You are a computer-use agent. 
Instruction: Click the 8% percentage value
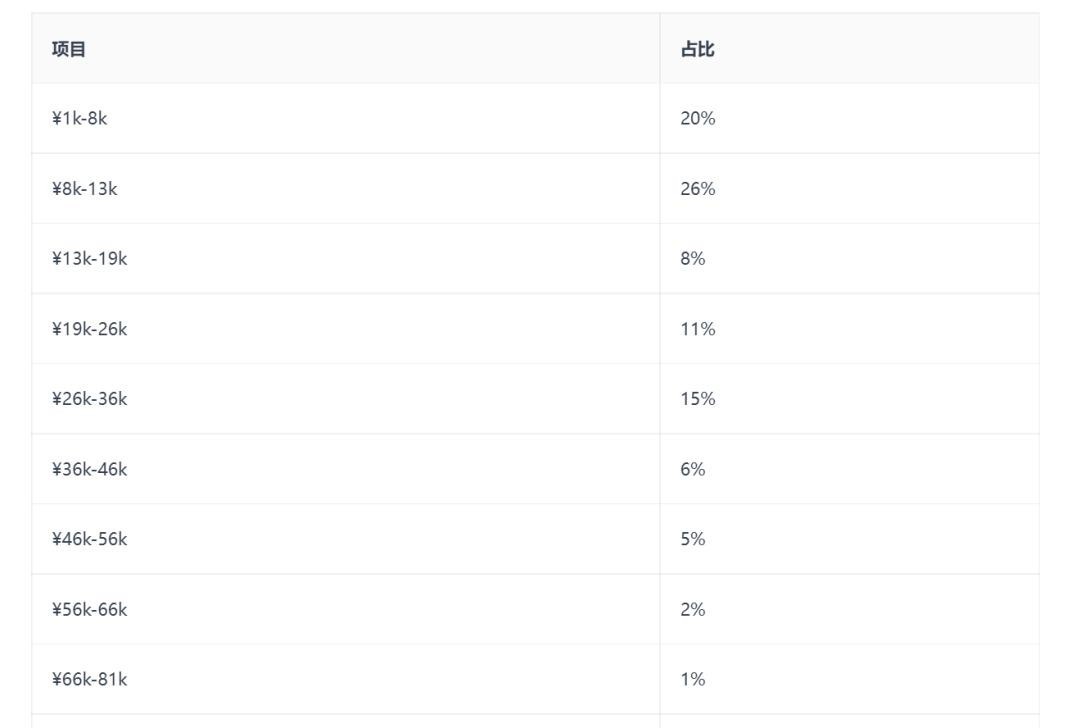tap(693, 258)
